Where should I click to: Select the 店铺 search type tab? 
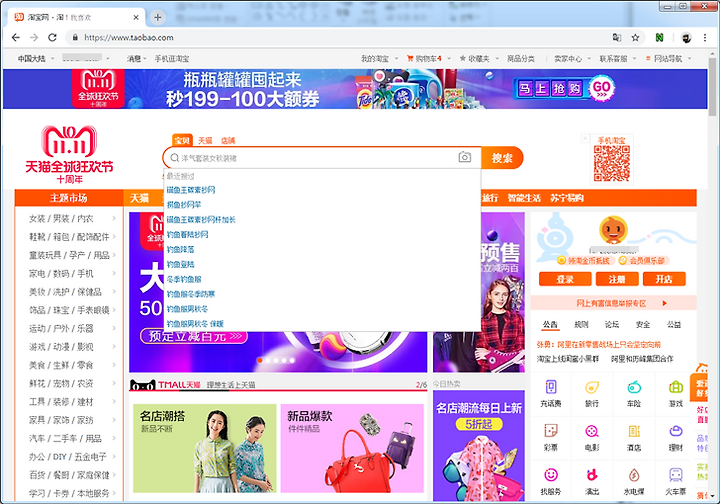pos(228,140)
